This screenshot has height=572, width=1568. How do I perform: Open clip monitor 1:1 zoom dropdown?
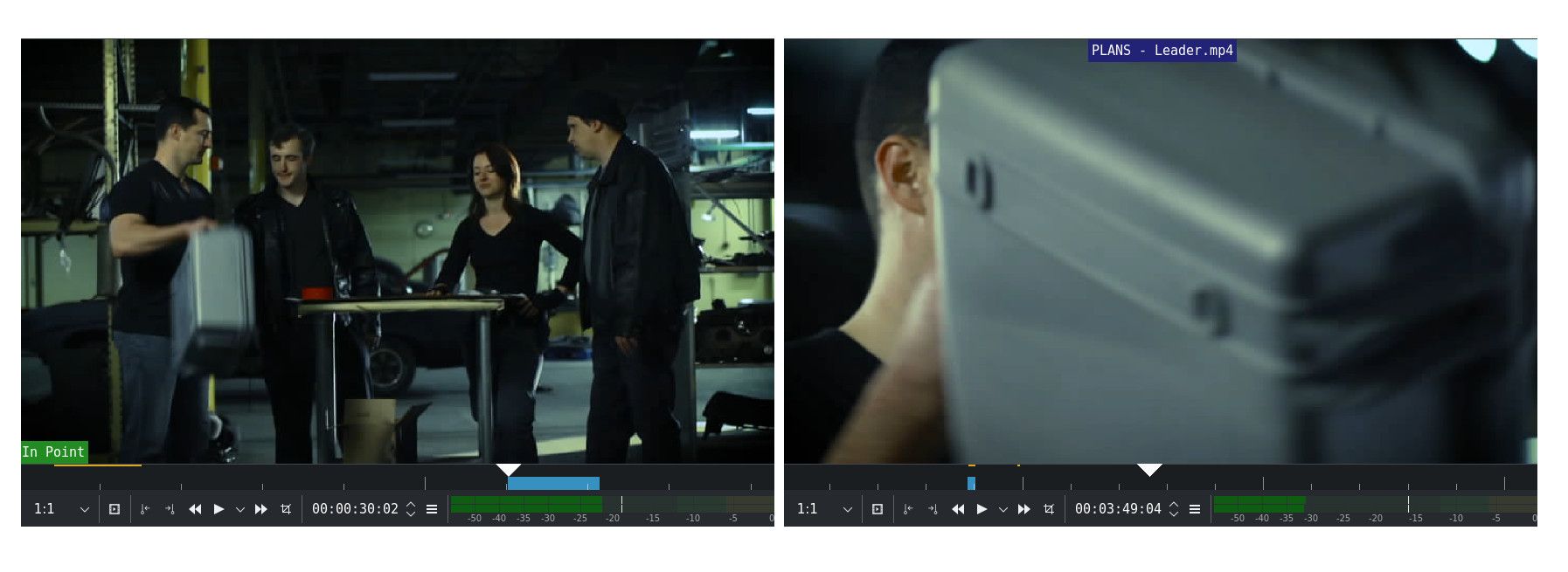coord(61,509)
